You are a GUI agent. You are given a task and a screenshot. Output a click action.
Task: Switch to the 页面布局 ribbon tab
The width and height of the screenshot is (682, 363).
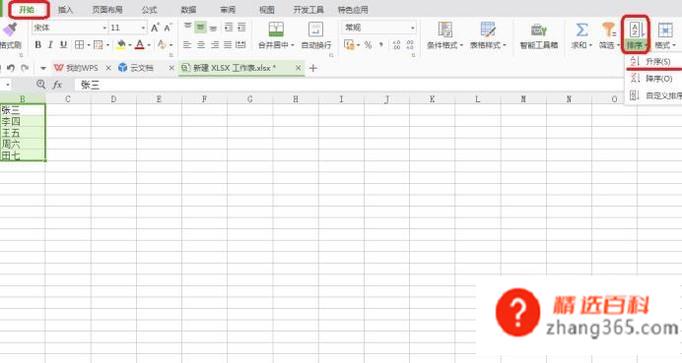click(107, 10)
